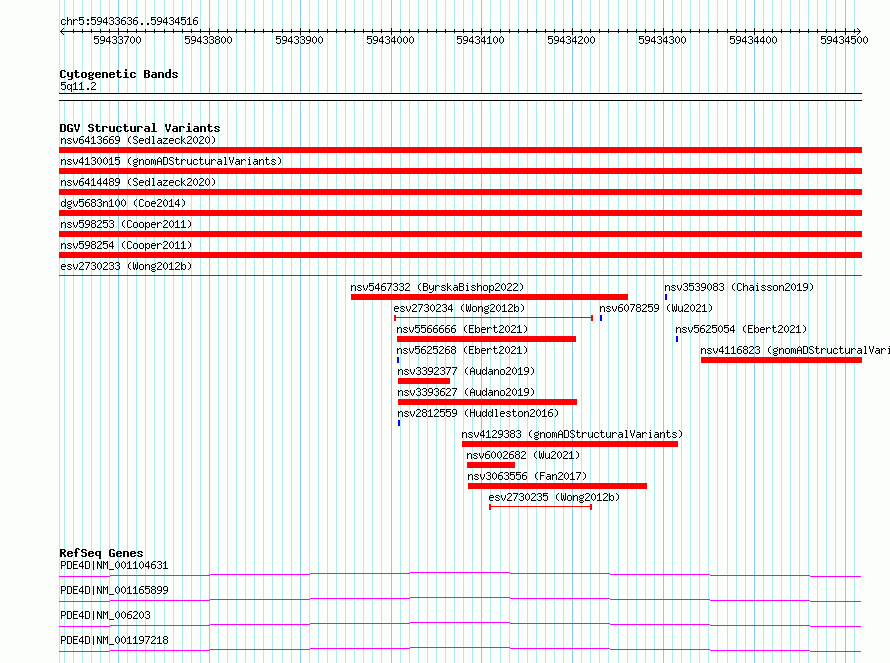The image size is (890, 663).
Task: Click the blue marker under nsv5625054 (Ebert2021)
Action: point(677,339)
